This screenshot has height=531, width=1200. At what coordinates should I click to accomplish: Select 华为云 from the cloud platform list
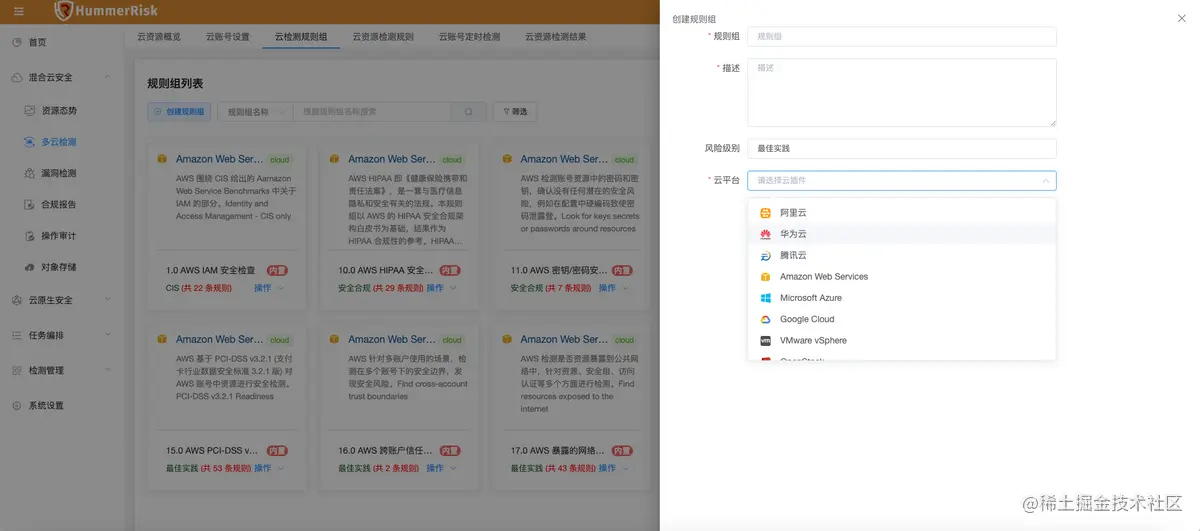[902, 234]
